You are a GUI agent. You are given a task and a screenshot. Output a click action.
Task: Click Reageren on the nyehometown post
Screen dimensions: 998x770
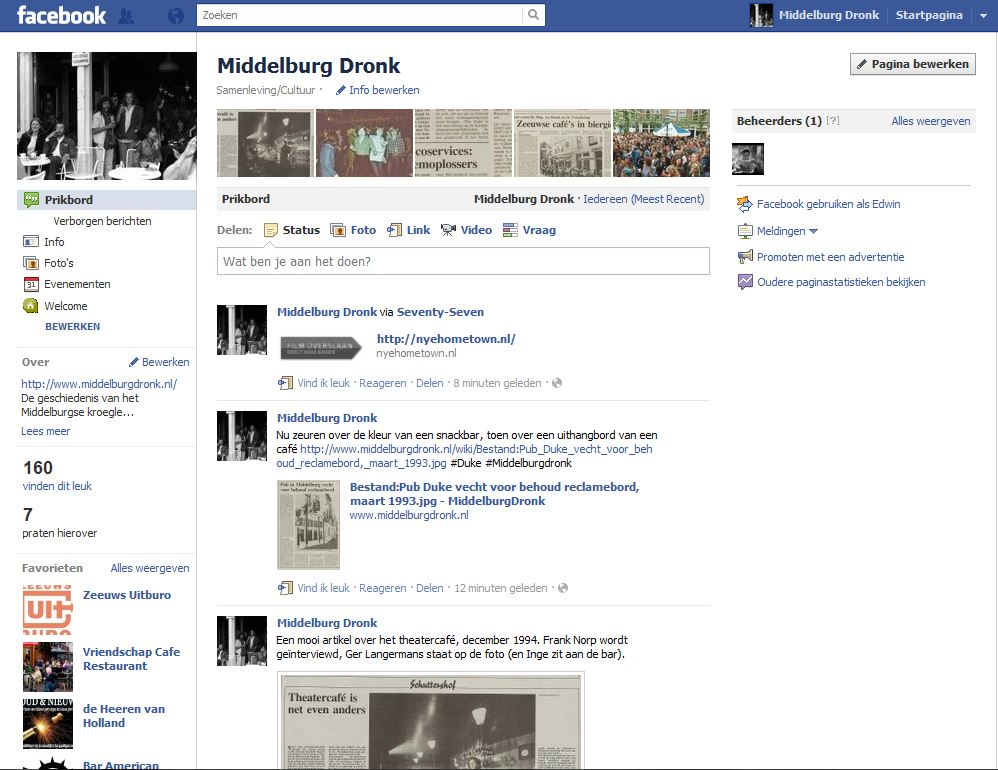pyautogui.click(x=383, y=383)
